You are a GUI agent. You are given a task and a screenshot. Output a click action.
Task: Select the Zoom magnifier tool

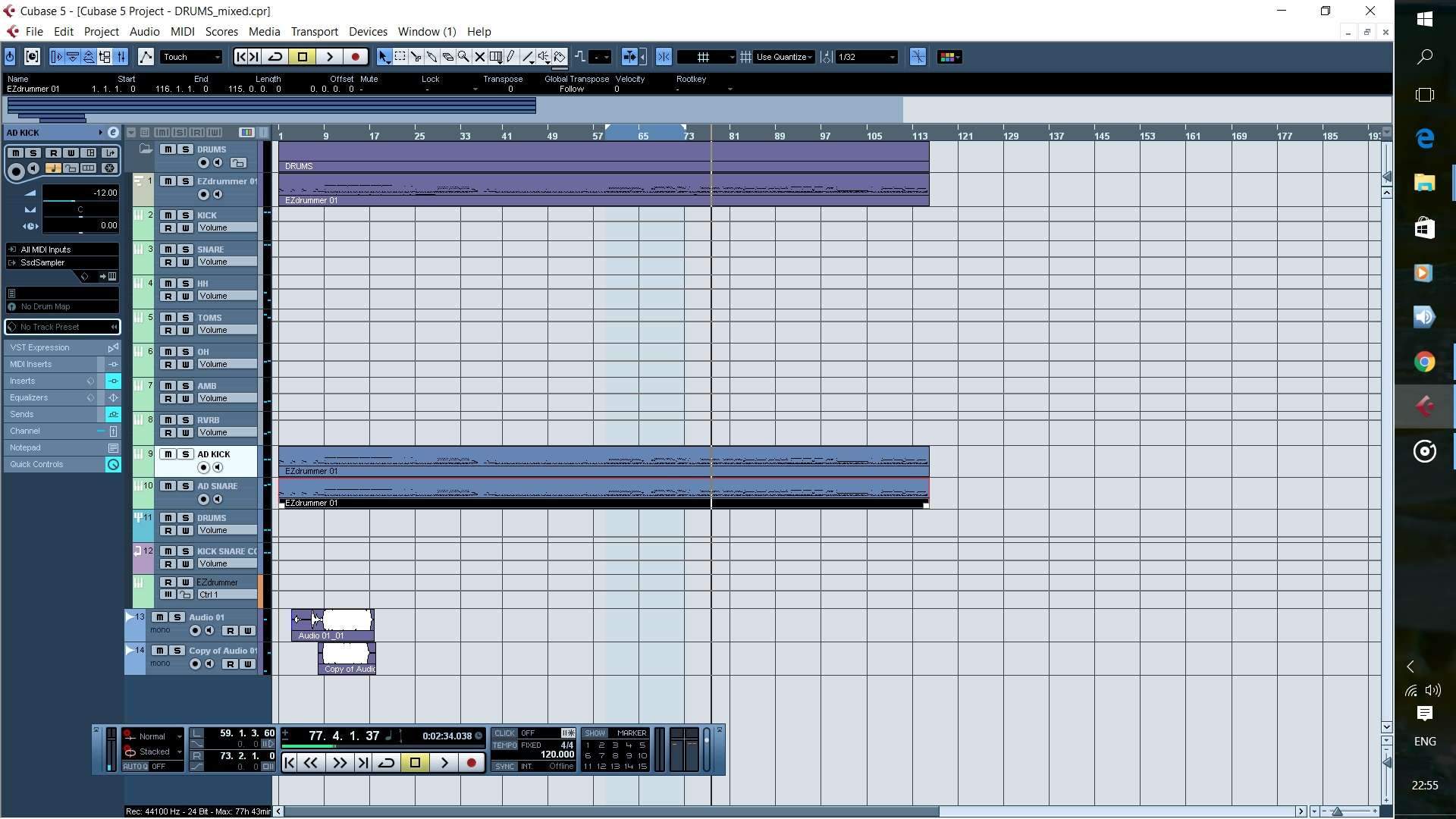pos(463,57)
